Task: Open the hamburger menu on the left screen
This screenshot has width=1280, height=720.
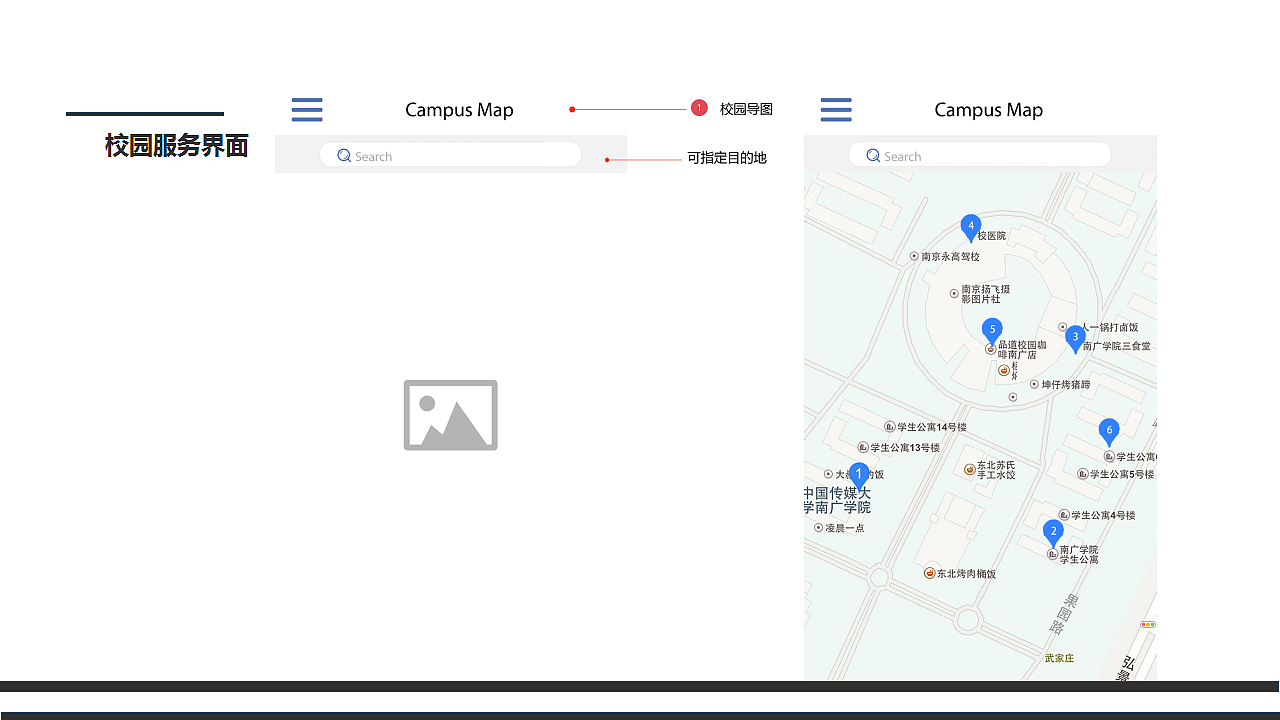Action: pos(307,109)
